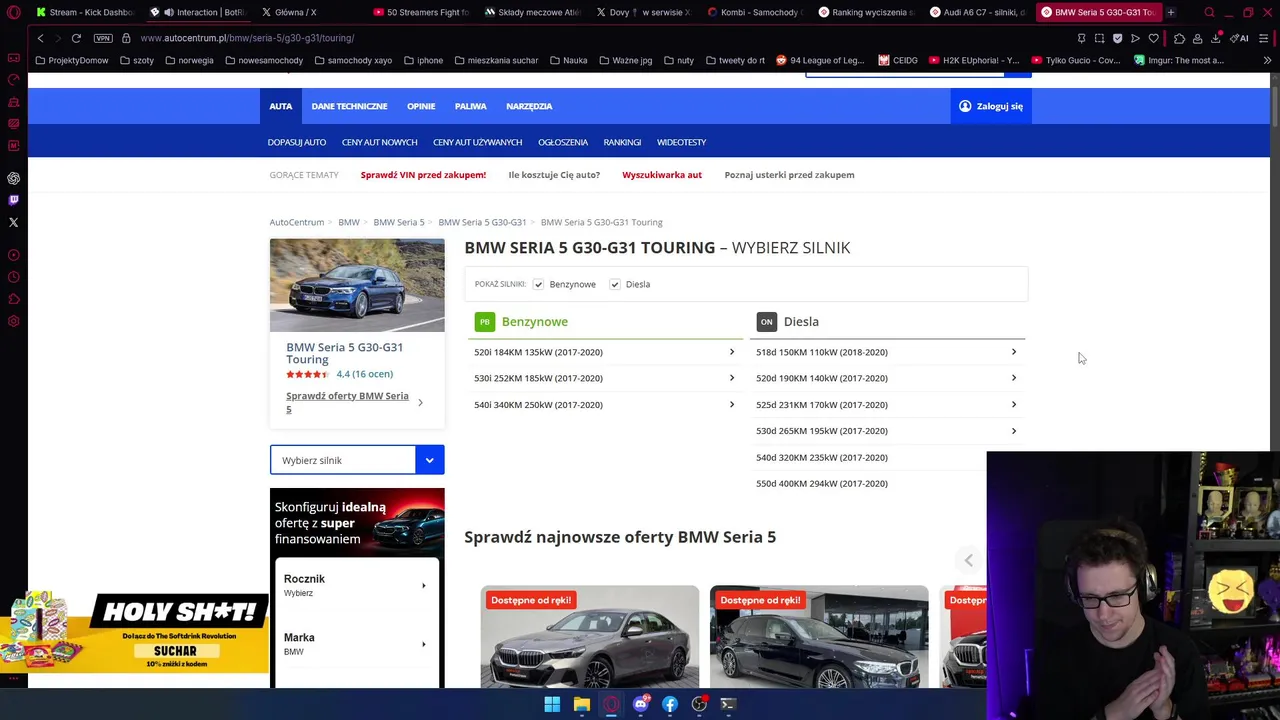Image resolution: width=1280 pixels, height=720 pixels.
Task: Open DOPASUJ AUTO submenu item
Action: click(x=297, y=142)
